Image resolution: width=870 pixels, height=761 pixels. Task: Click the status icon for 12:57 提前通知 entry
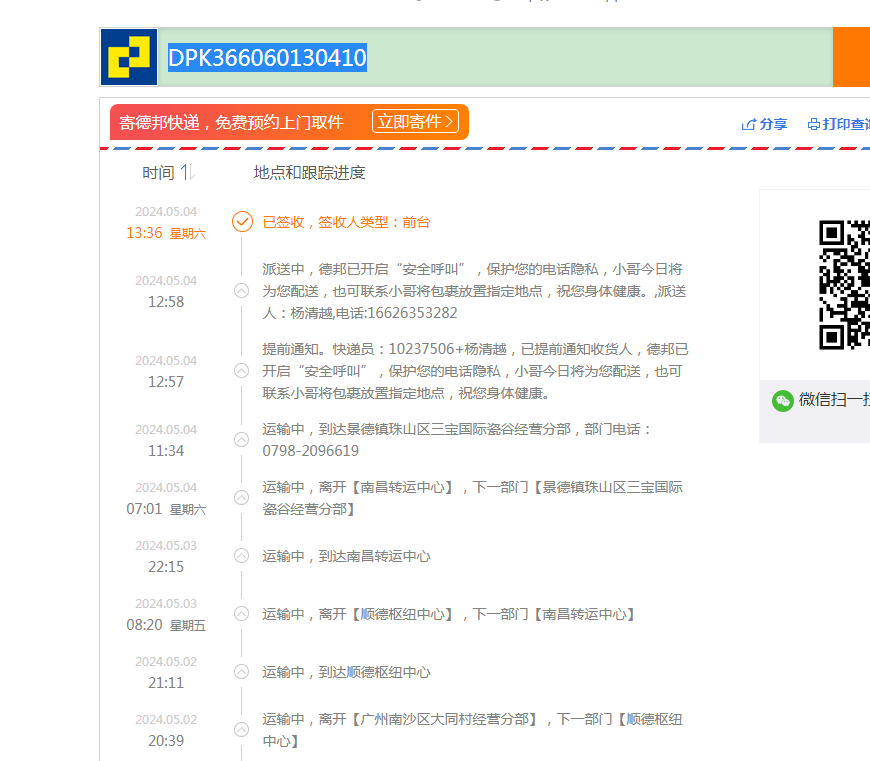[241, 371]
